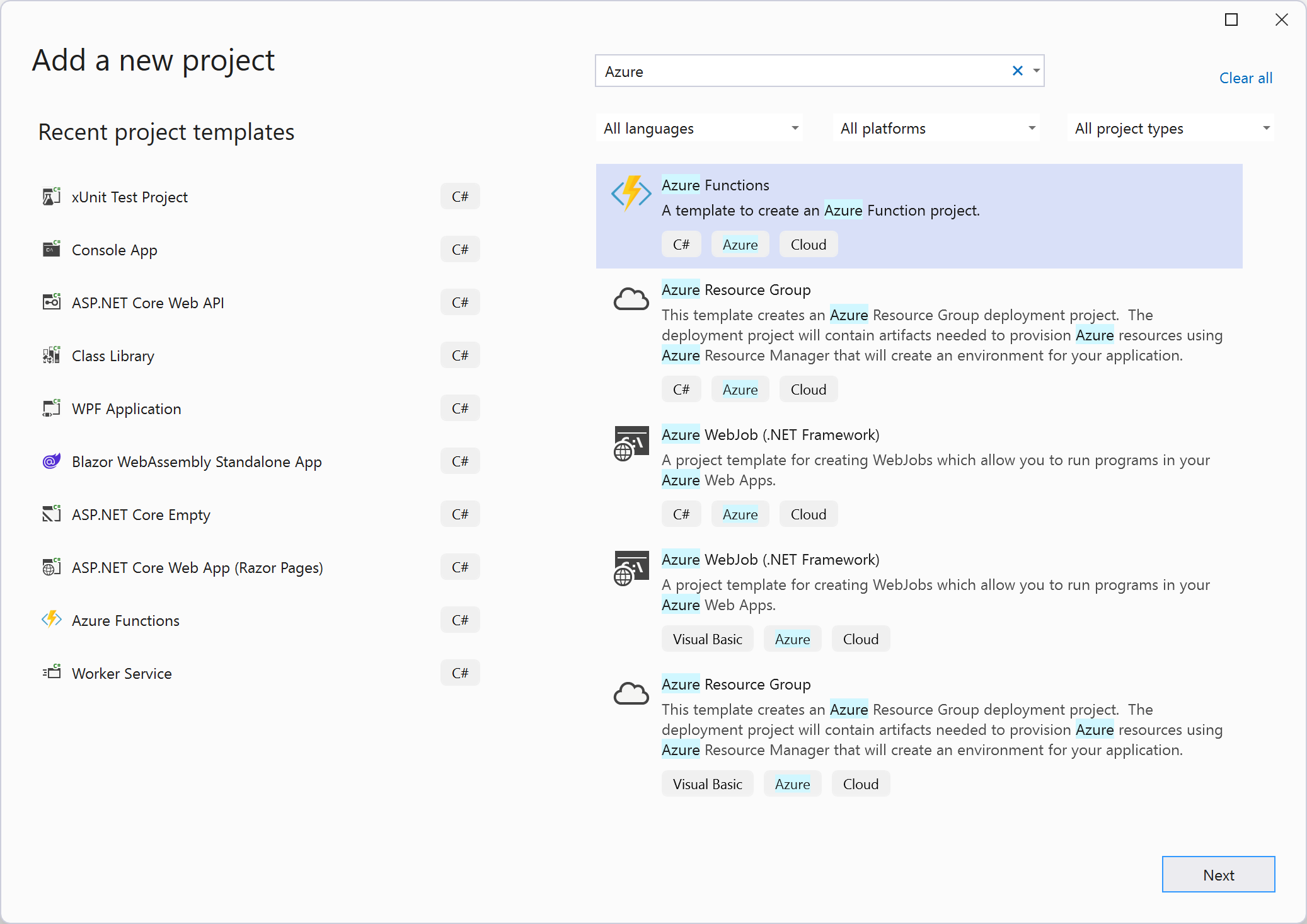Select the Visual Basic Azure Resource Group title
Image resolution: width=1307 pixels, height=924 pixels.
[736, 684]
